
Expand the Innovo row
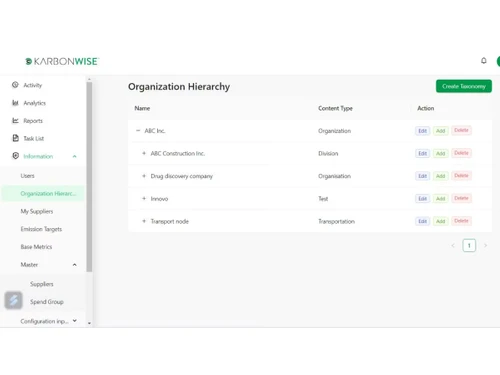coord(144,199)
